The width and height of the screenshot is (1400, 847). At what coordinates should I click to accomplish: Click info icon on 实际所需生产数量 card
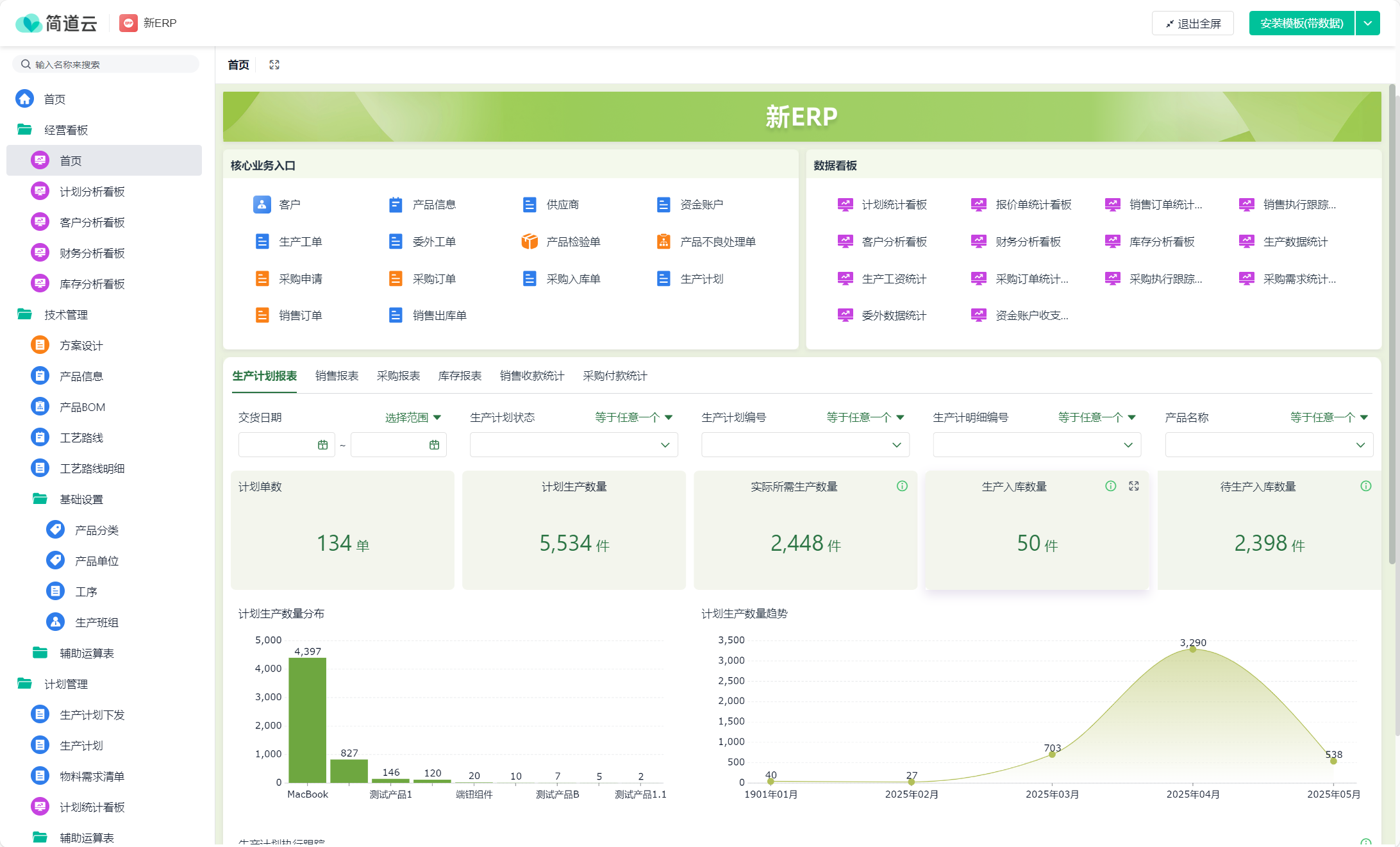tap(902, 486)
